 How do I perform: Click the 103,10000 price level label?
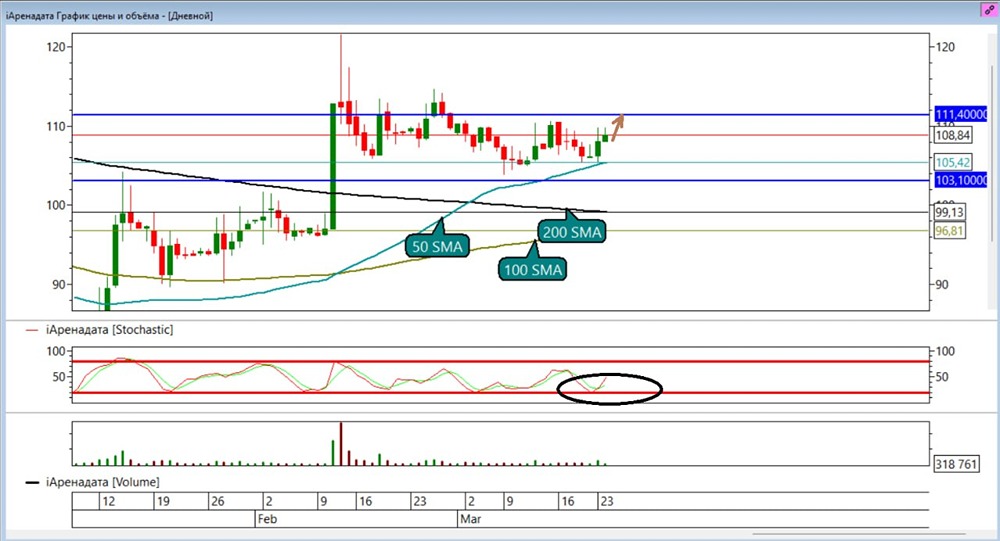(x=960, y=180)
